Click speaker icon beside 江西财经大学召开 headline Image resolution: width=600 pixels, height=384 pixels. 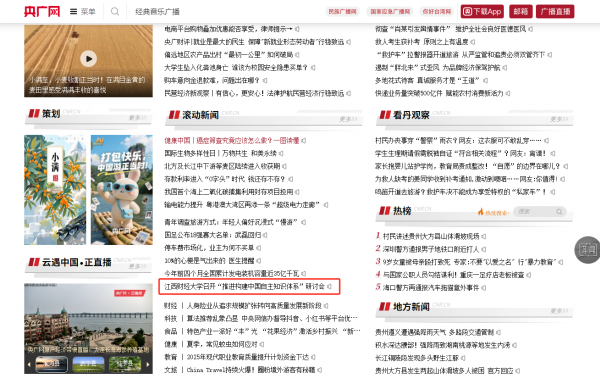pos(329,286)
